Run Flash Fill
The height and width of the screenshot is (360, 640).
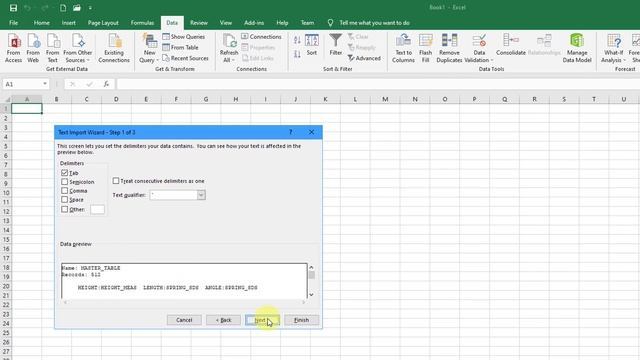pyautogui.click(x=425, y=48)
